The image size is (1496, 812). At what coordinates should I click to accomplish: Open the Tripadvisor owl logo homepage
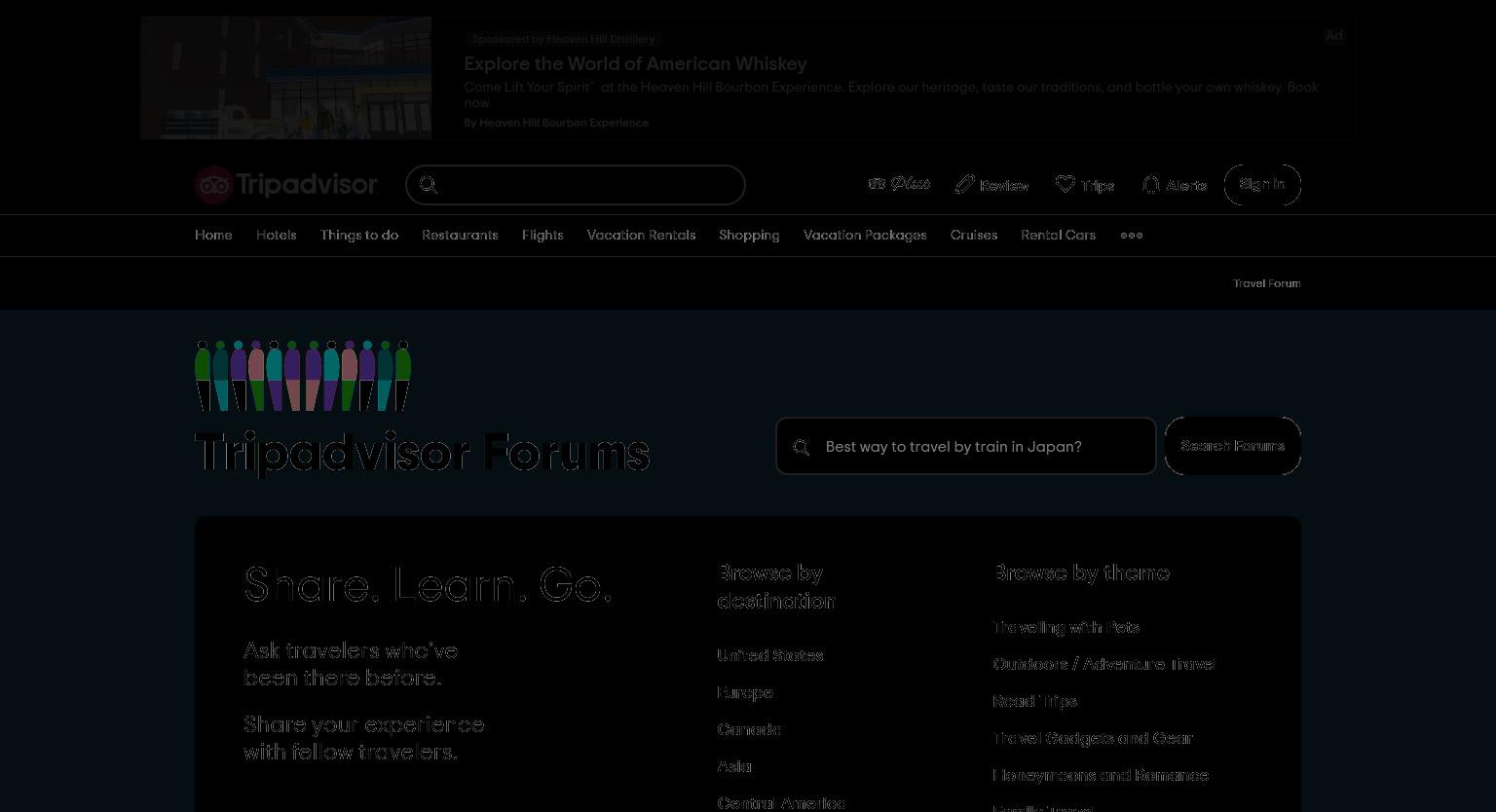(285, 185)
